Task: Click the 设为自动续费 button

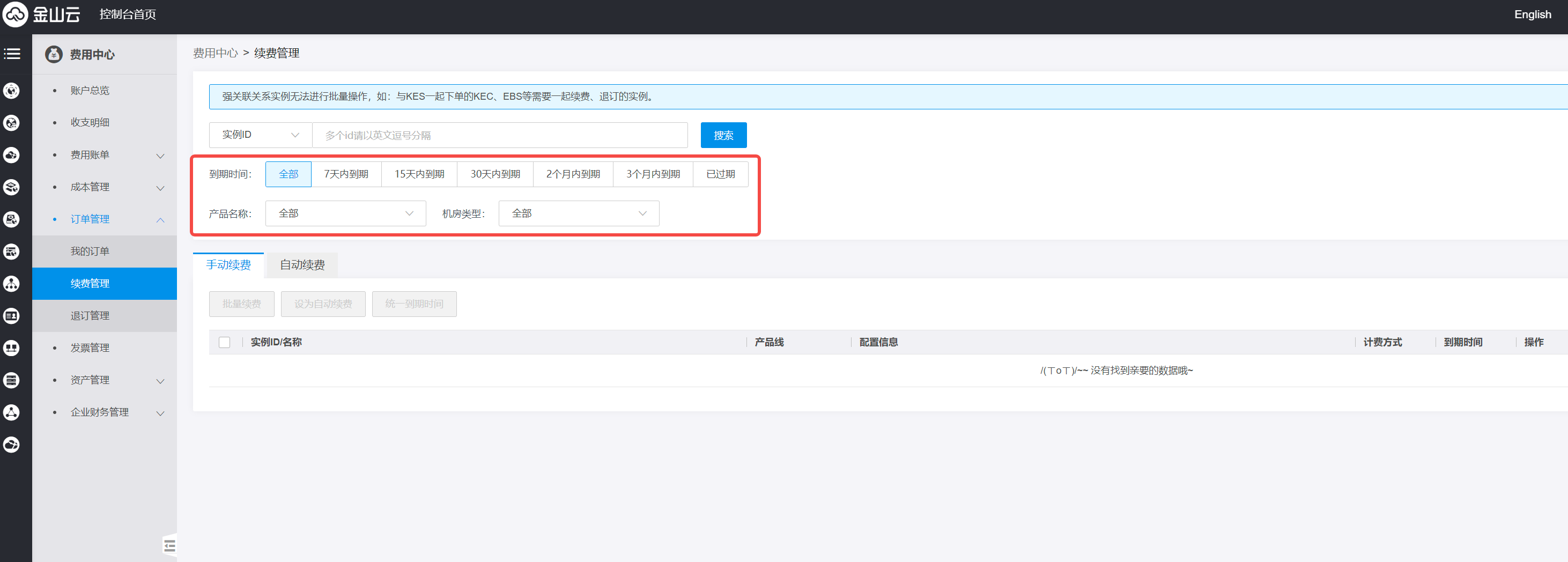Action: click(323, 305)
